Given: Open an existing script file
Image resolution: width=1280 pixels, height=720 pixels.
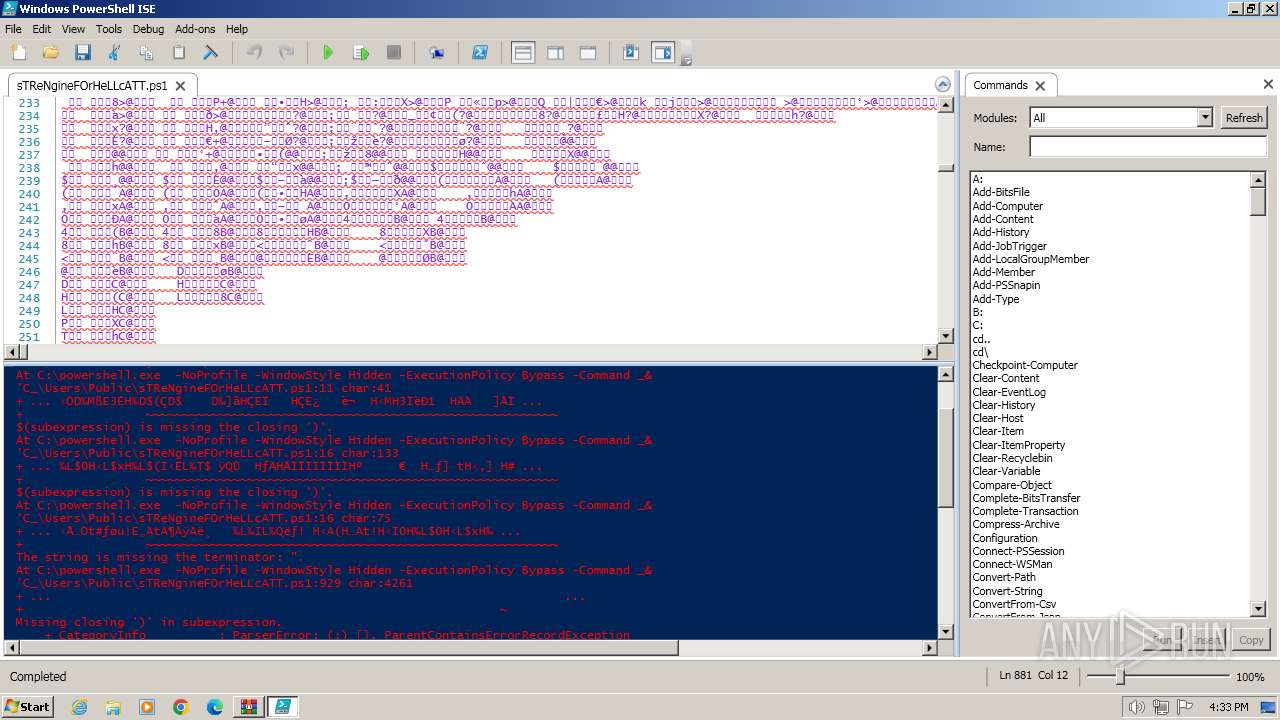Looking at the screenshot, I should tap(50, 52).
